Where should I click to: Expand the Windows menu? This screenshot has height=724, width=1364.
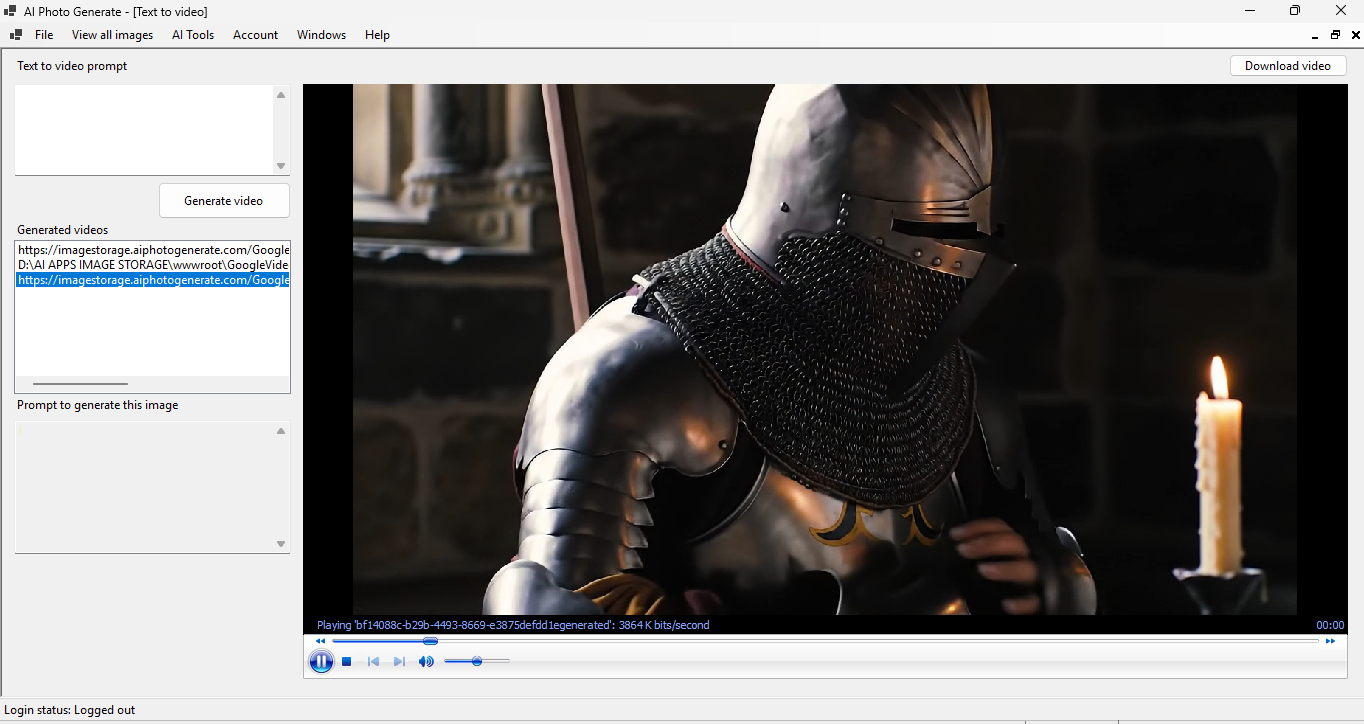click(321, 35)
